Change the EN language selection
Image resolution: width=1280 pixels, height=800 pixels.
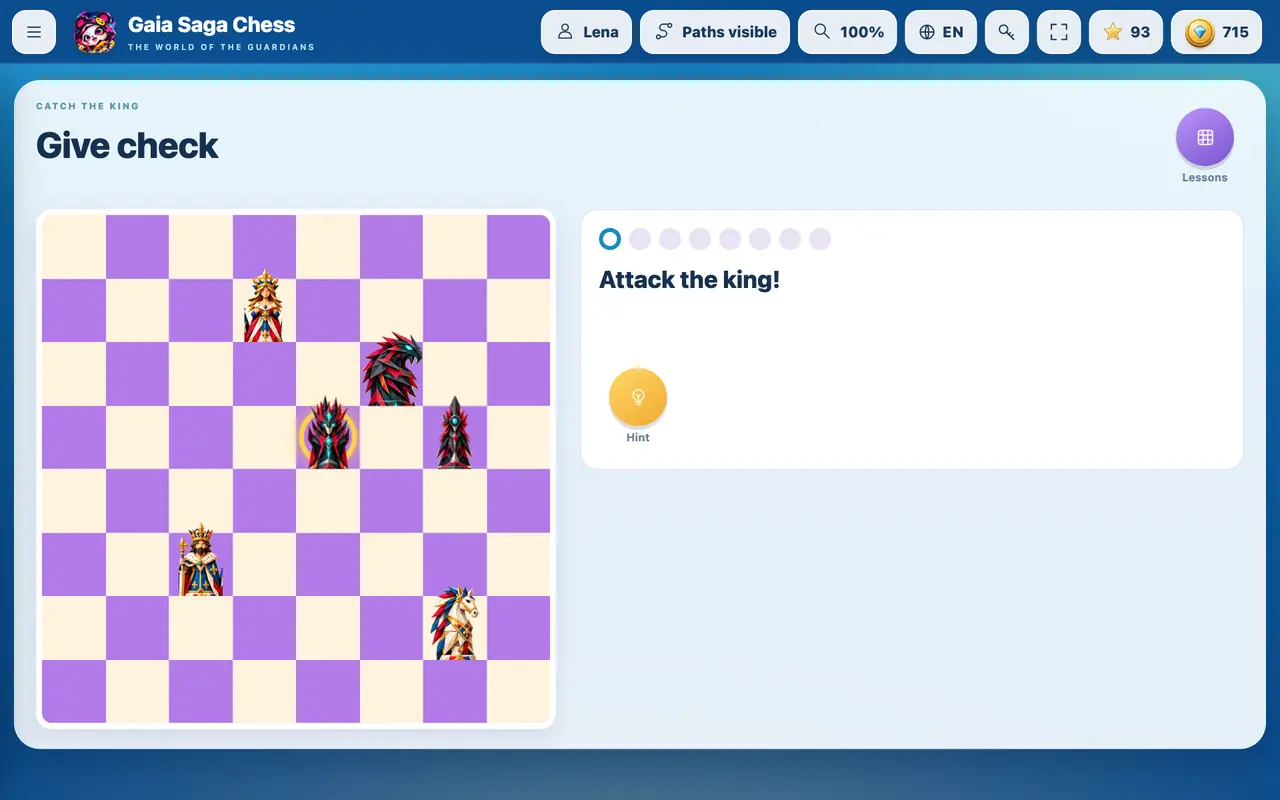941,32
